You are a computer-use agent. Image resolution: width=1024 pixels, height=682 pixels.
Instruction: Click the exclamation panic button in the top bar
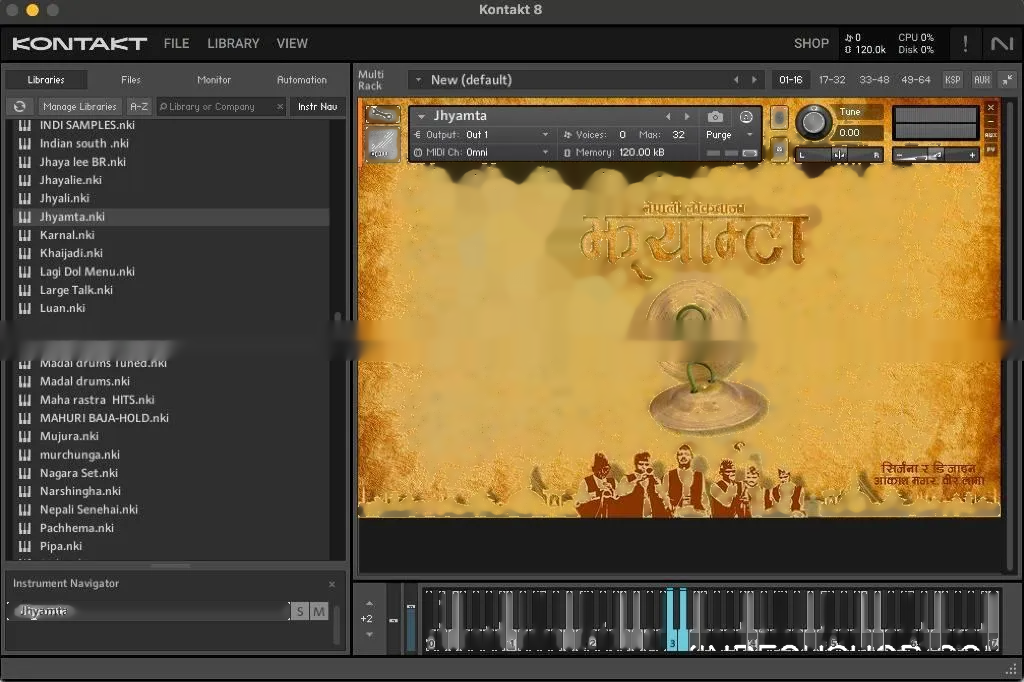[964, 43]
